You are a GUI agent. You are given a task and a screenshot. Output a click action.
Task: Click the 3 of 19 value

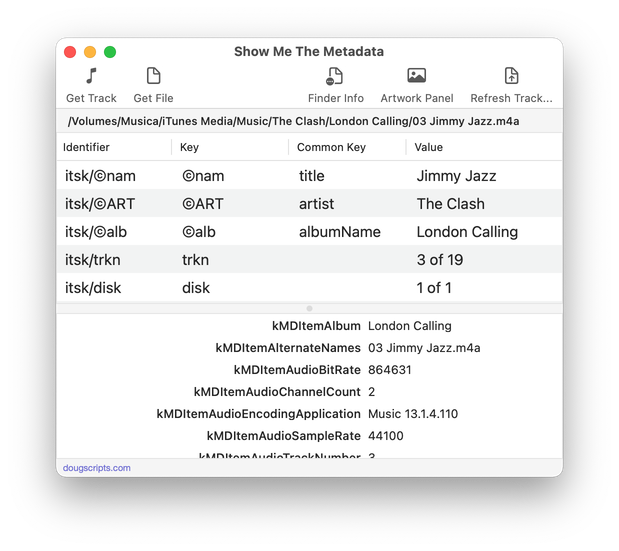click(x=440, y=260)
